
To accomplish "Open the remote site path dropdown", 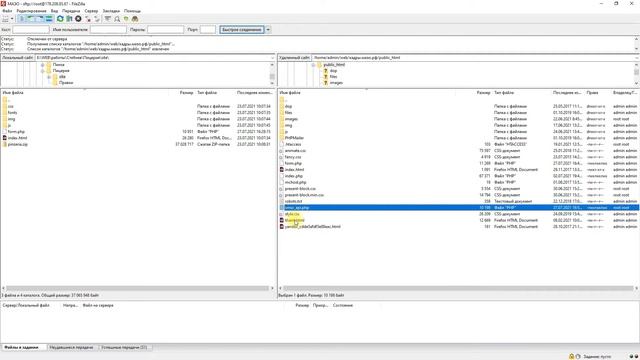I will 637,58.
